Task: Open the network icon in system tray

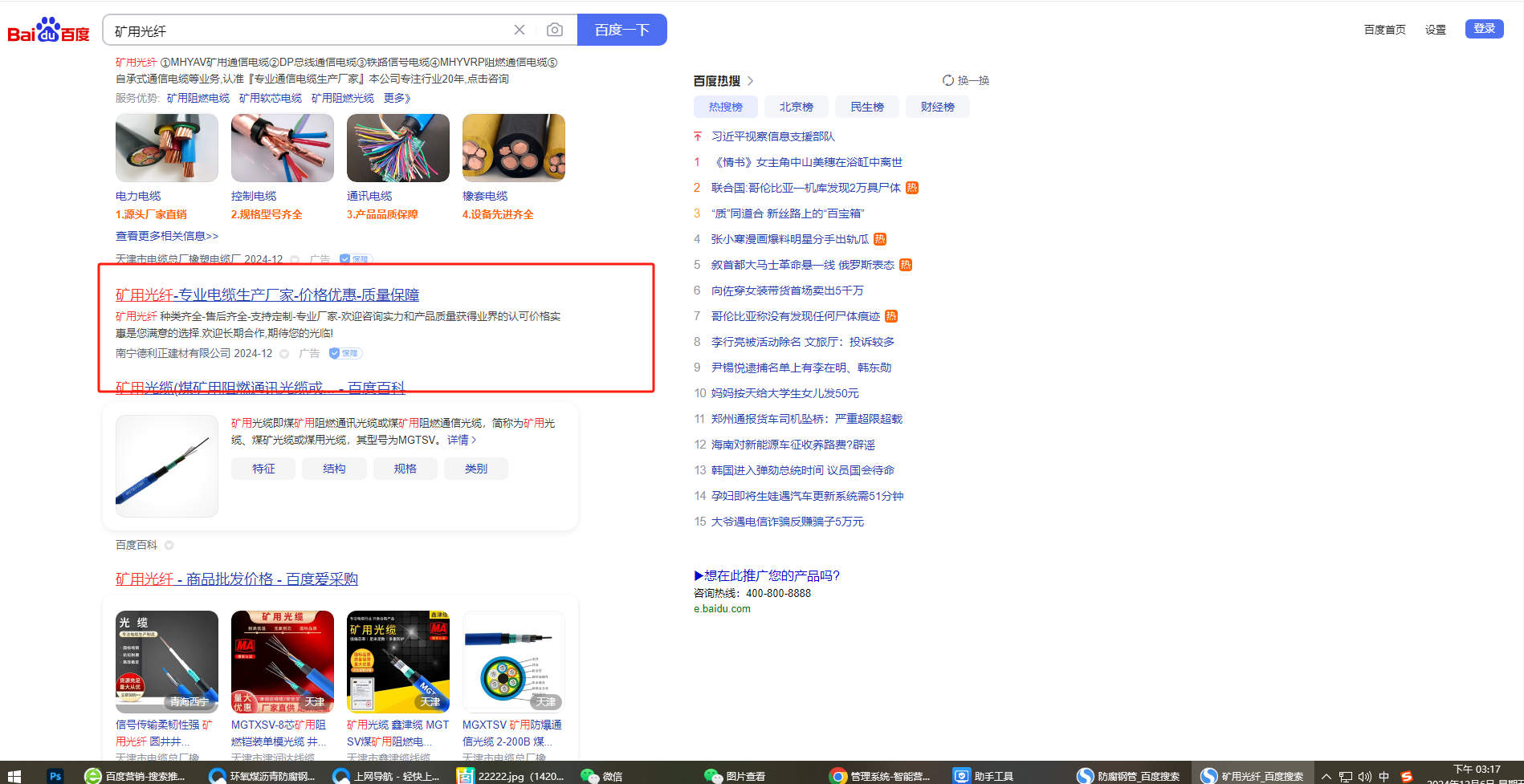Action: (x=1346, y=777)
